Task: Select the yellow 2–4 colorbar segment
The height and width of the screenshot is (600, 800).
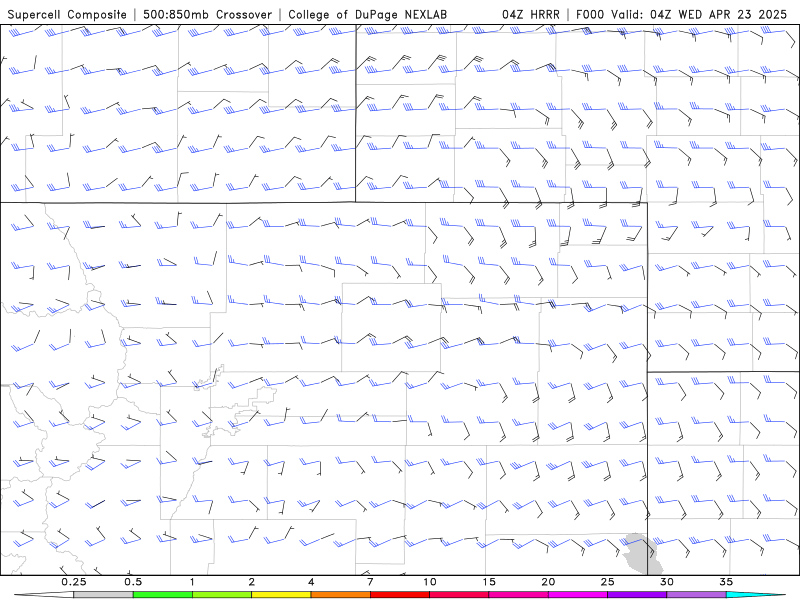Action: tap(281, 595)
